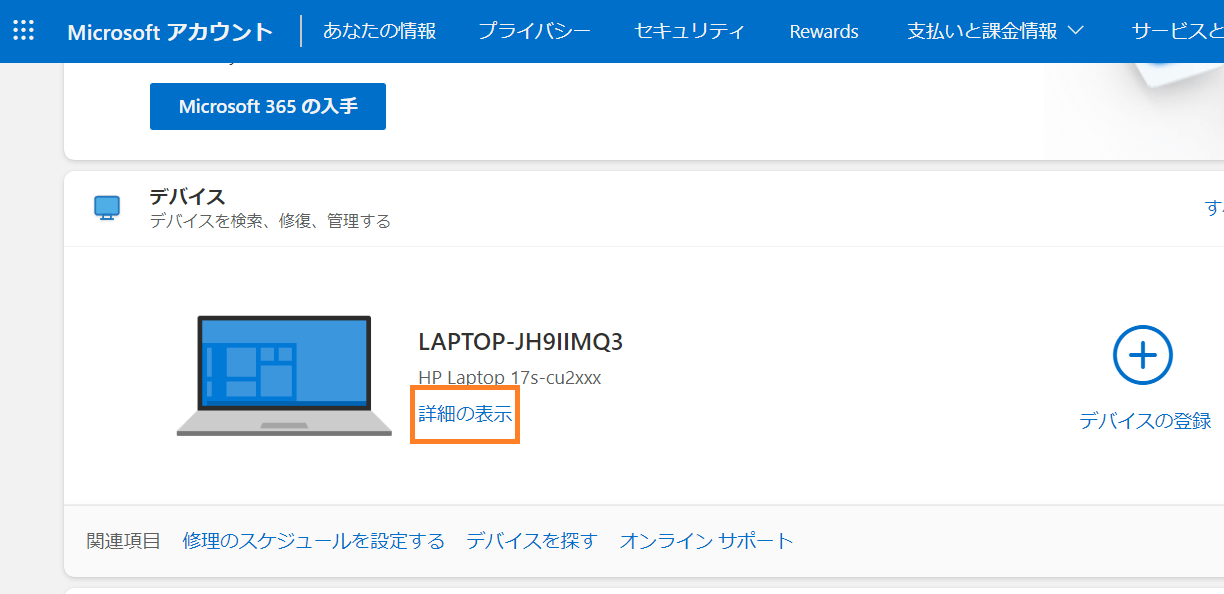Viewport: 1224px width, 594px height.
Task: Go to the プライバシー tab
Action: [x=534, y=31]
